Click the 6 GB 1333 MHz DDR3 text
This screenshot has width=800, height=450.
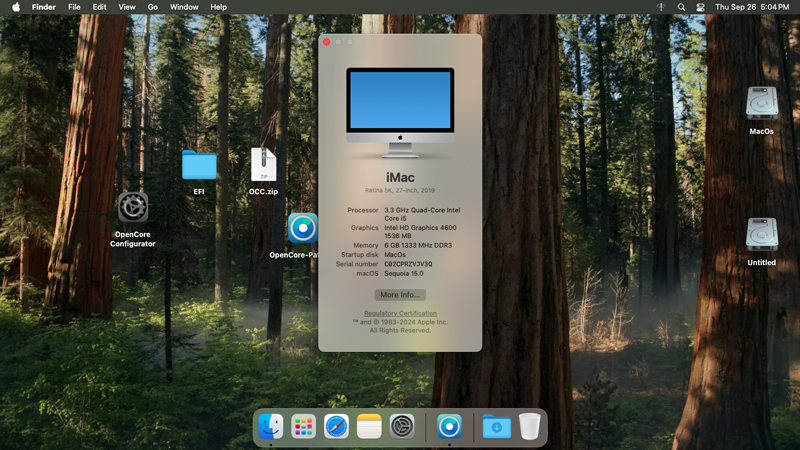coord(418,245)
